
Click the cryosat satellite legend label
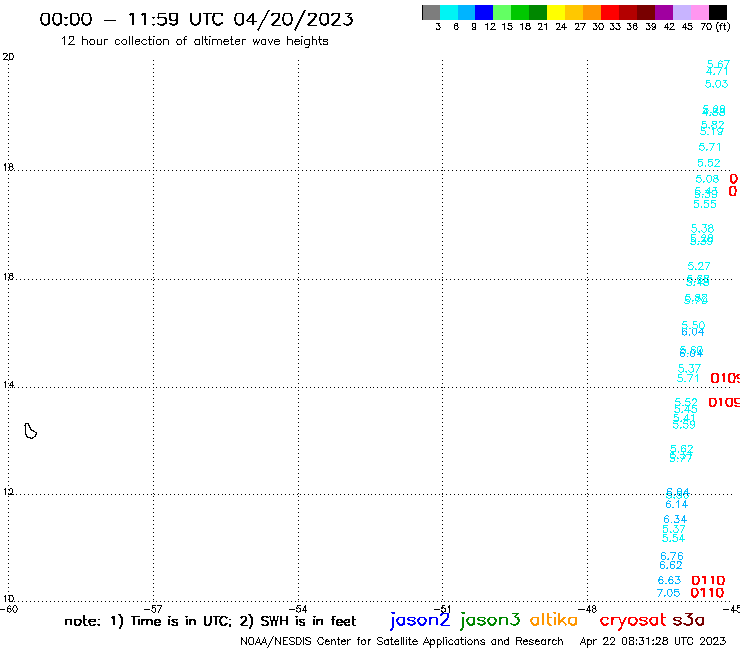(x=632, y=620)
